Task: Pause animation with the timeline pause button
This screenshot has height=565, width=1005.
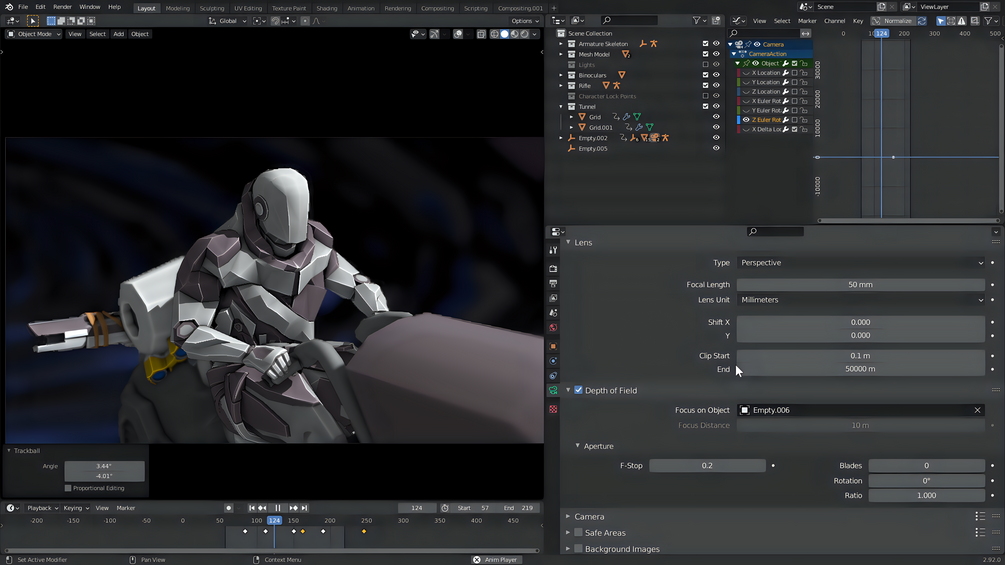Action: click(278, 508)
